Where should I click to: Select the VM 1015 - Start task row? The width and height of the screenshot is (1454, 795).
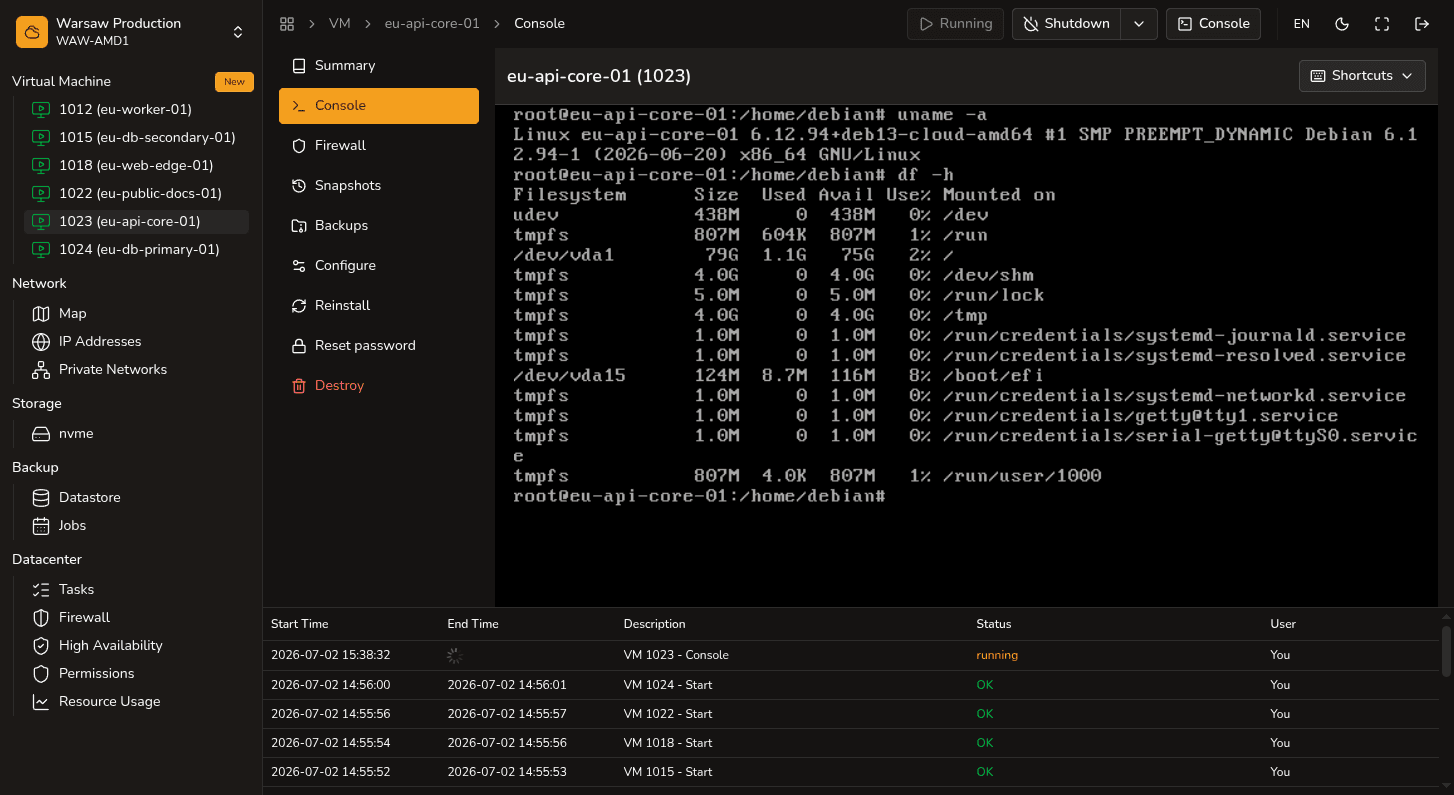(x=851, y=772)
